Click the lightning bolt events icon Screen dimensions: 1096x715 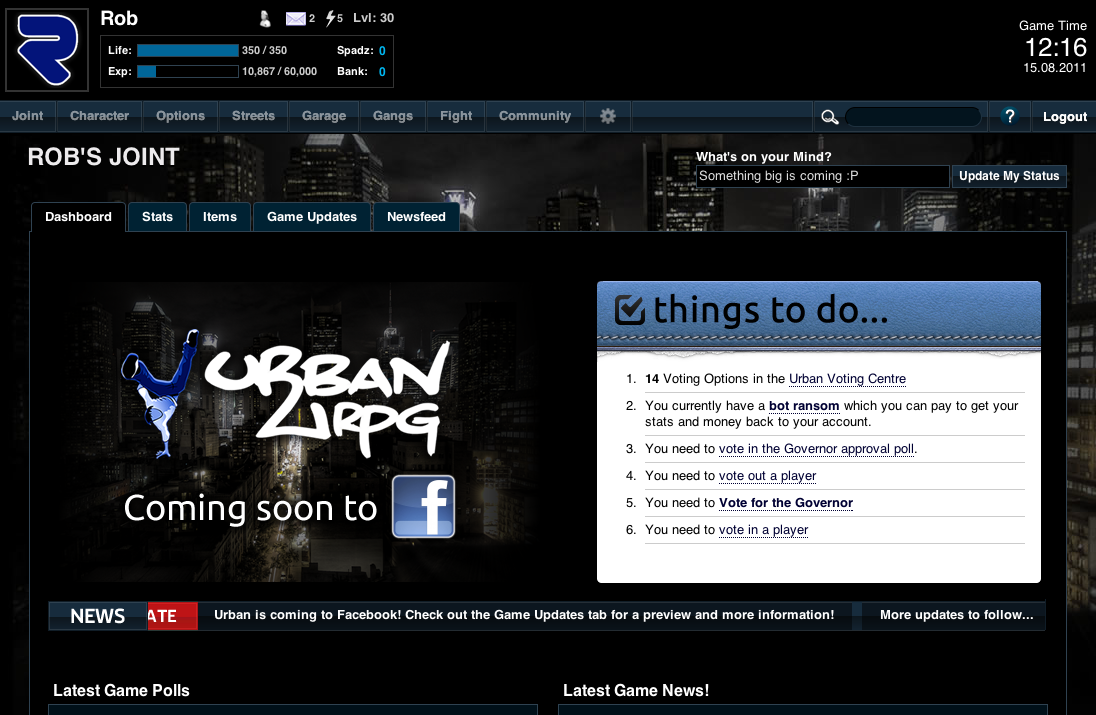pyautogui.click(x=331, y=18)
